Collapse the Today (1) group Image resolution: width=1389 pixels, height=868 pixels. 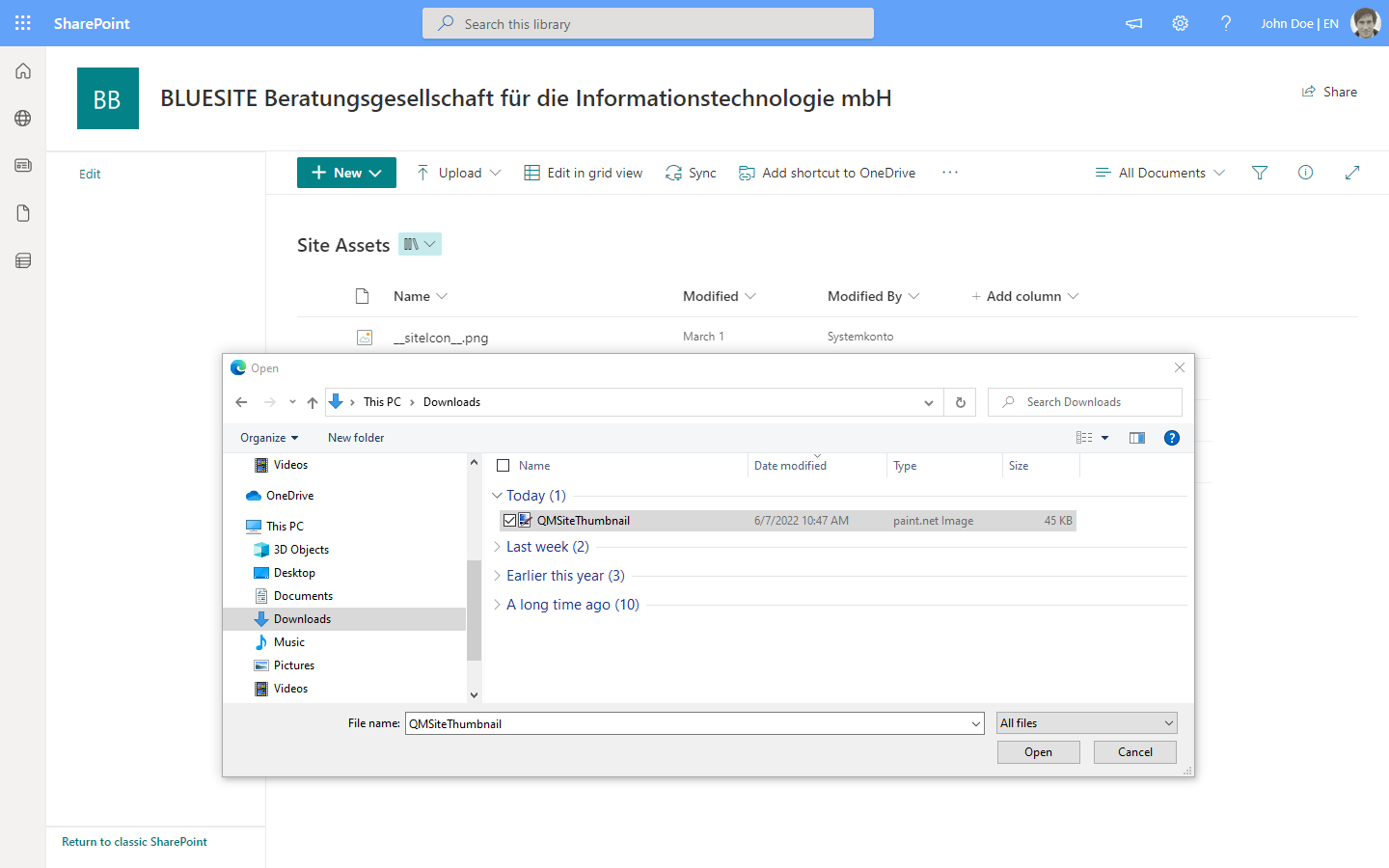point(497,496)
